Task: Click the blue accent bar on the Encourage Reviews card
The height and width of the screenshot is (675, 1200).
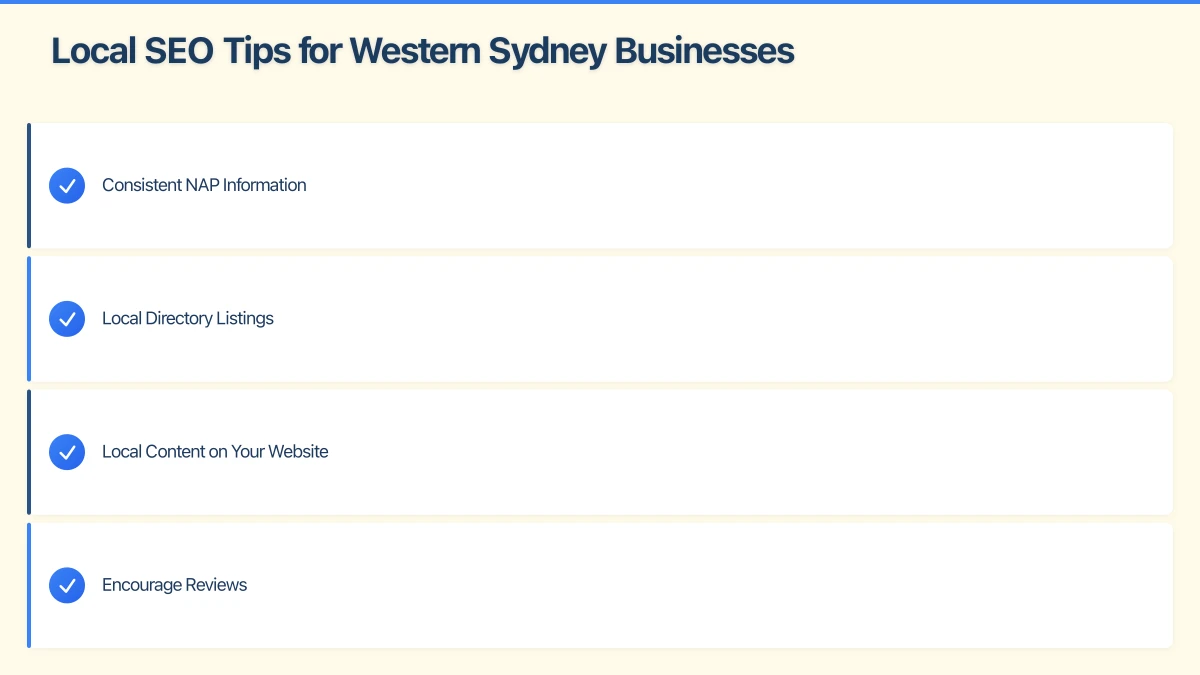Action: point(29,585)
